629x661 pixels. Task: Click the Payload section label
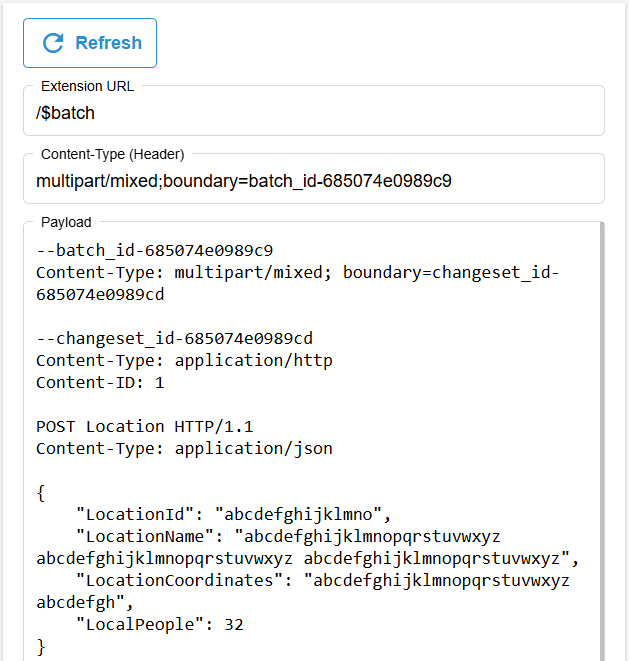pos(66,222)
